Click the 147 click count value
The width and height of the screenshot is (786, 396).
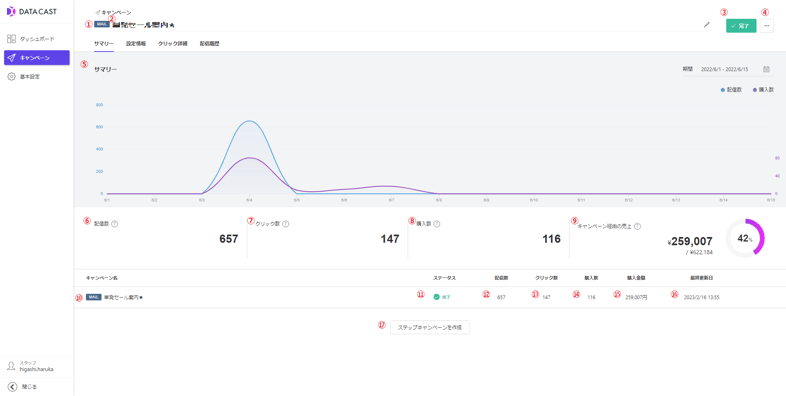(389, 239)
